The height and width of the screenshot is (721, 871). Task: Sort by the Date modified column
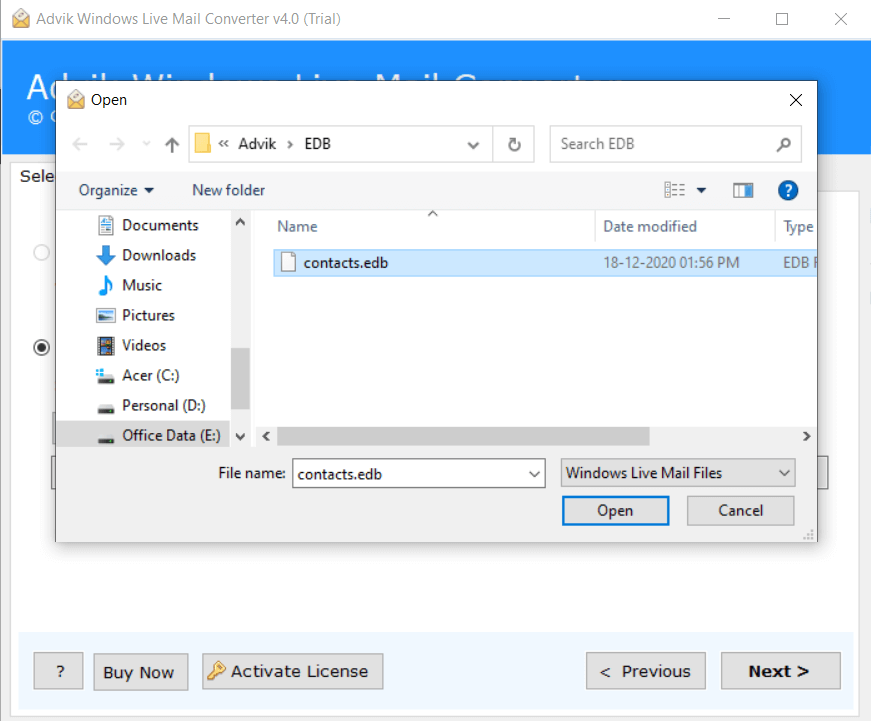650,226
